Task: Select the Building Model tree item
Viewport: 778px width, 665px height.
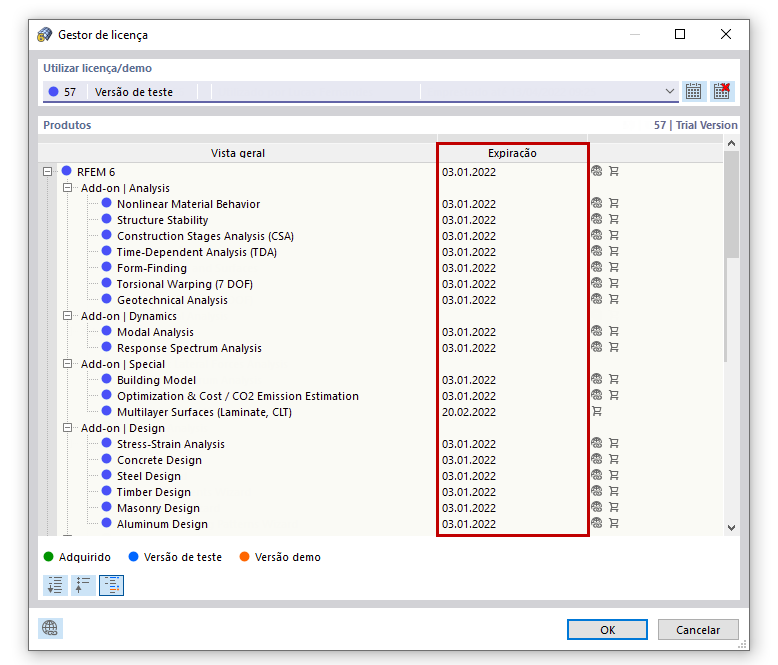Action: (x=156, y=380)
